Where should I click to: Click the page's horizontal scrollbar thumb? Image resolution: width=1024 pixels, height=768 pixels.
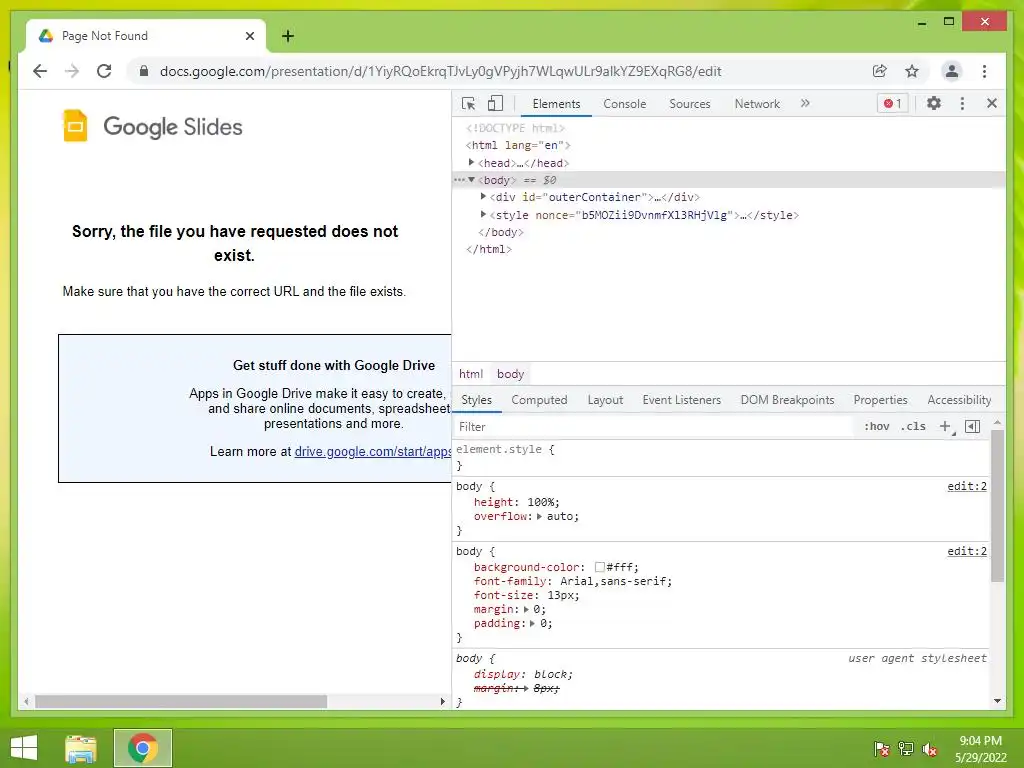tap(181, 701)
